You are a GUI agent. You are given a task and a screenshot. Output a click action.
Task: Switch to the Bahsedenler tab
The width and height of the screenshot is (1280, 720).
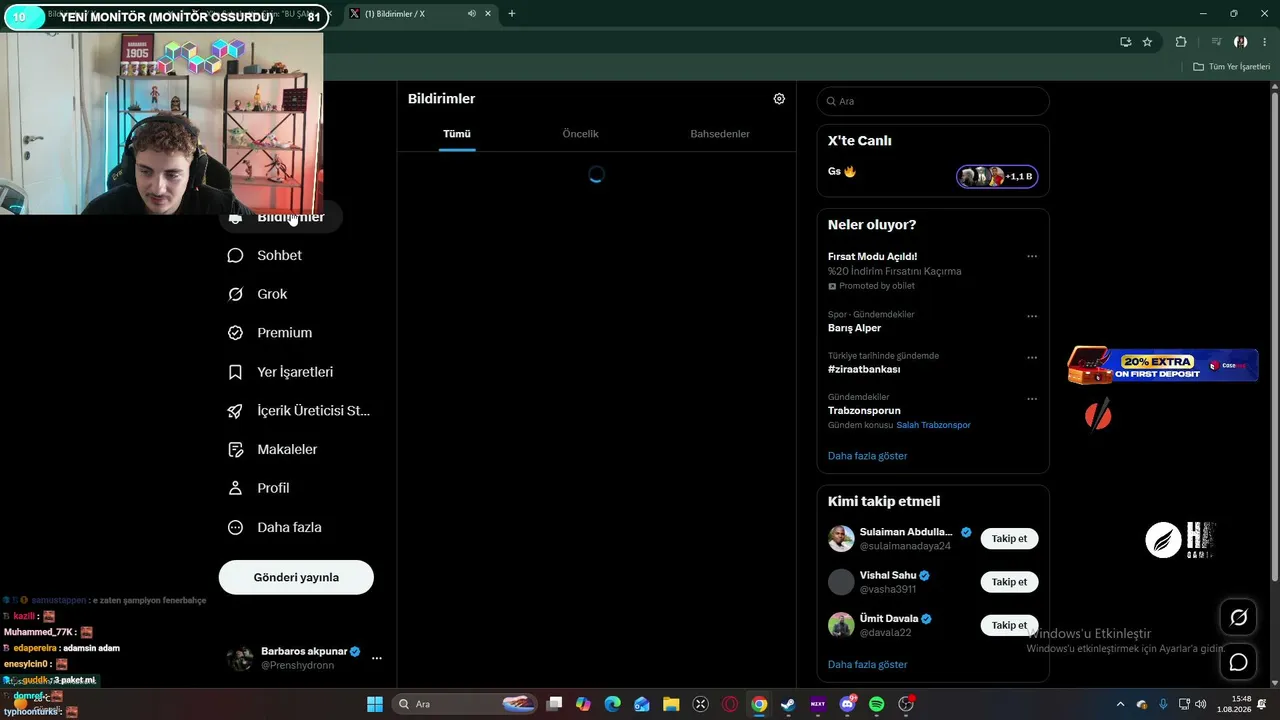[x=720, y=134]
